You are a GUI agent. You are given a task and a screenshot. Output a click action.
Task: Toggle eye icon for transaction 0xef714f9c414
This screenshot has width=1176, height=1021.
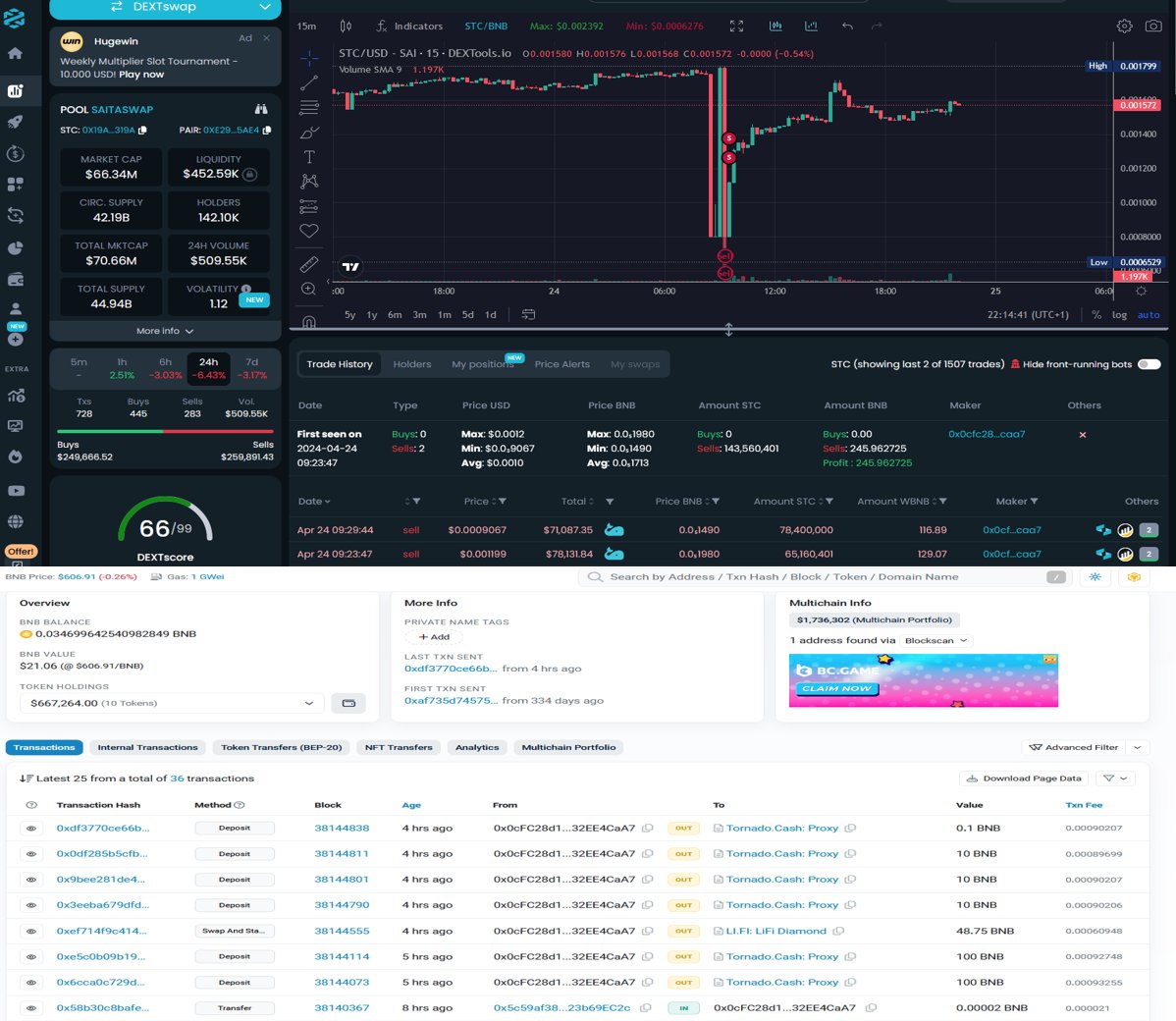(31, 931)
